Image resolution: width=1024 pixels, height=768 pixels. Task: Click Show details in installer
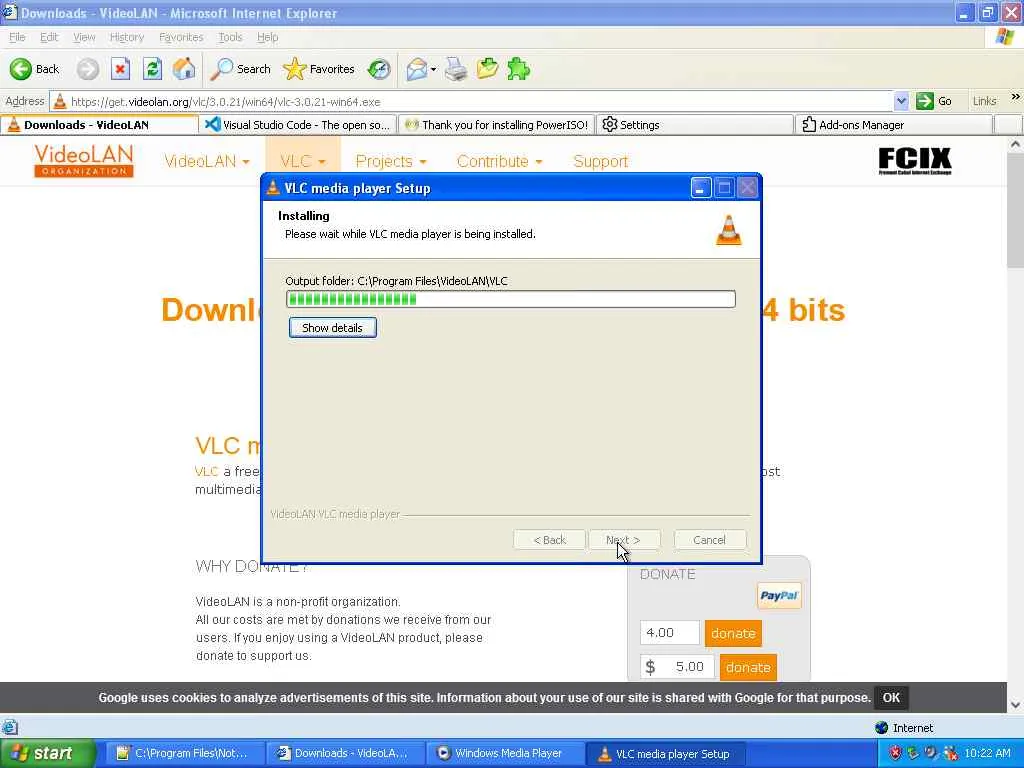[x=332, y=328]
